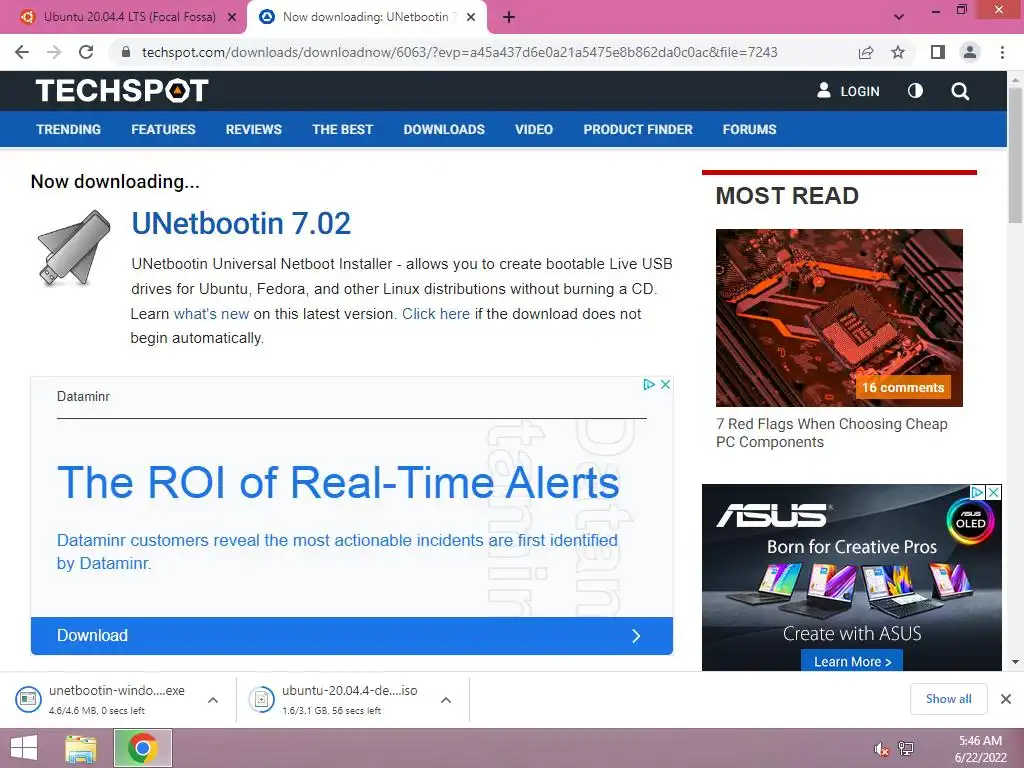Click scrollbar down arrow
Image resolution: width=1024 pixels, height=768 pixels.
tap(1016, 662)
